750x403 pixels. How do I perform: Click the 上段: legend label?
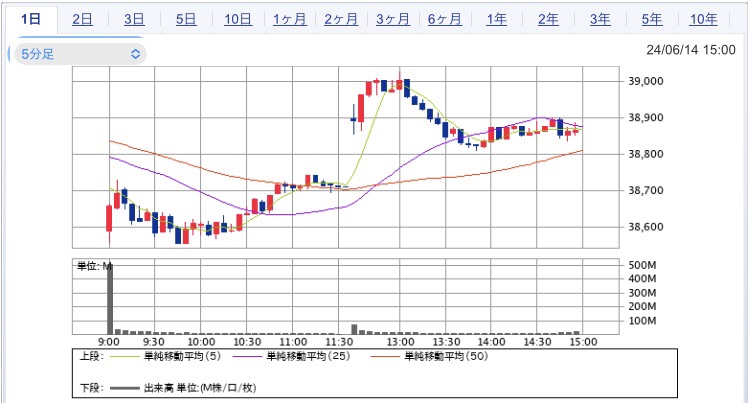point(91,356)
